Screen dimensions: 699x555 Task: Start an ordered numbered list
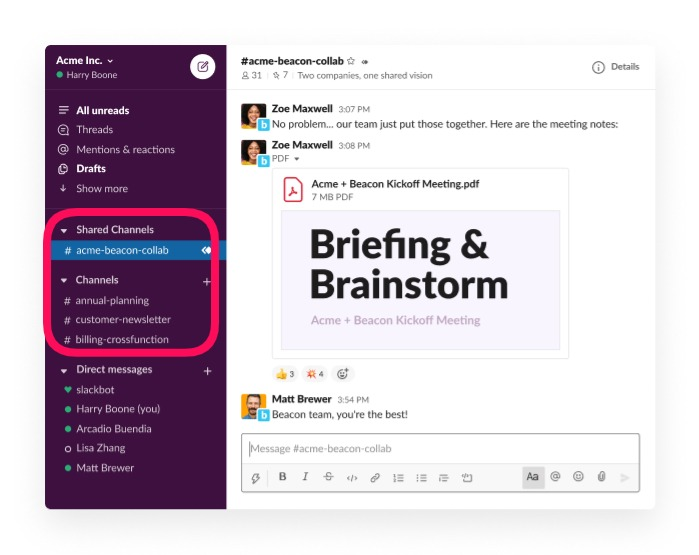398,478
